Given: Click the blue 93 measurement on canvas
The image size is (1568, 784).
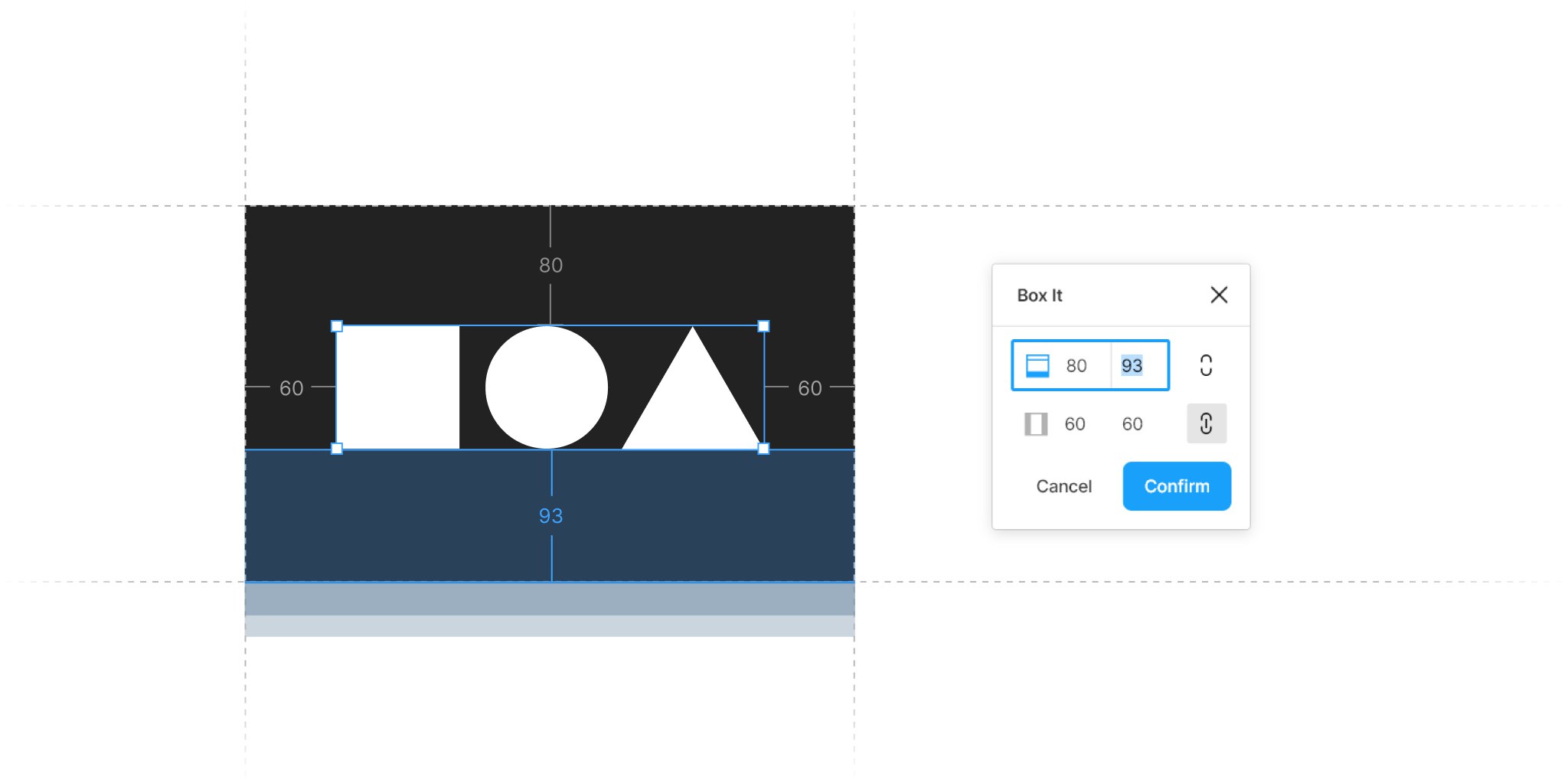Looking at the screenshot, I should click(x=550, y=516).
